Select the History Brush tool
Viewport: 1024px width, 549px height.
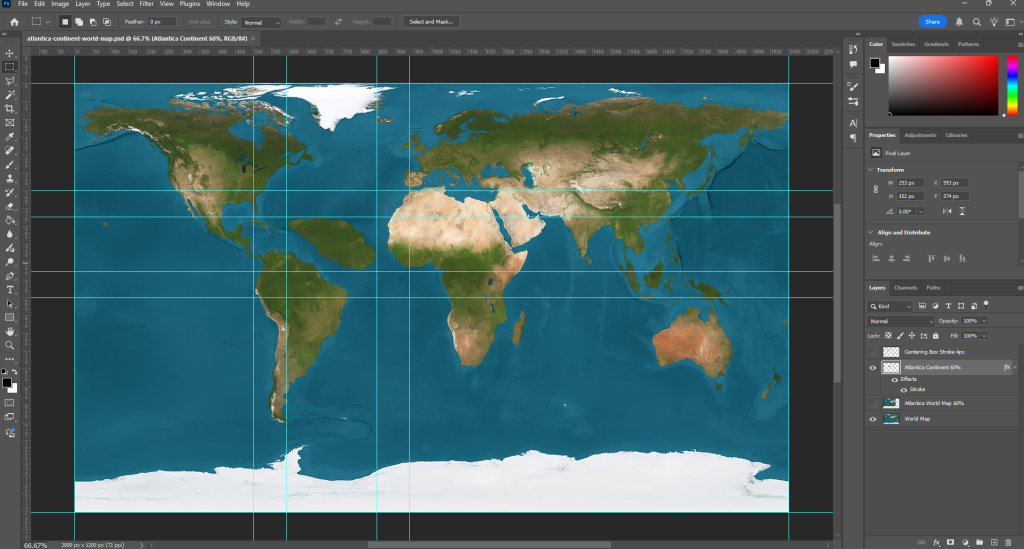pyautogui.click(x=9, y=192)
